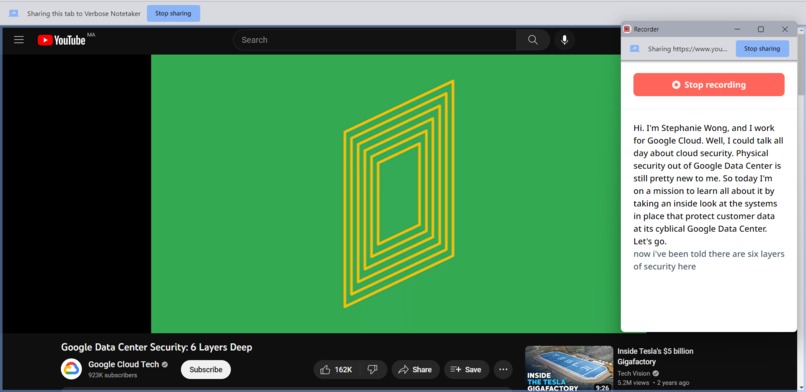
Task: Click the video title 'Google Data Center Security: 6 Layers Deep'
Action: (x=157, y=347)
